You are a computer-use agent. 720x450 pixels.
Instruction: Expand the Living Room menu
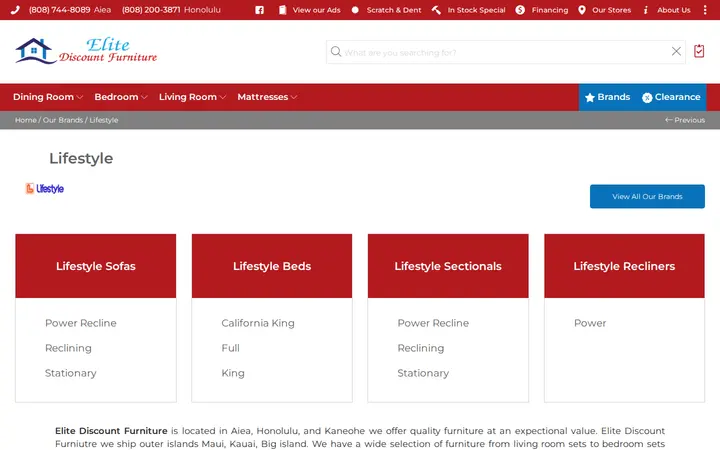[x=192, y=97]
